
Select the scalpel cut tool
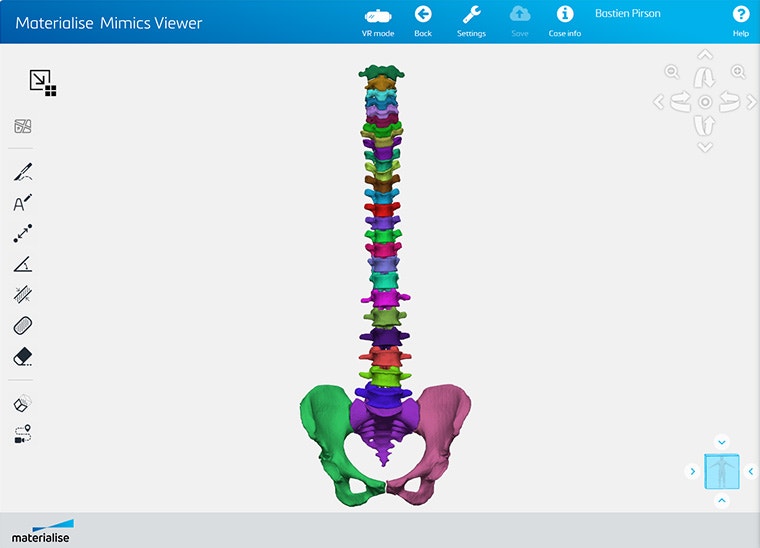coord(24,172)
